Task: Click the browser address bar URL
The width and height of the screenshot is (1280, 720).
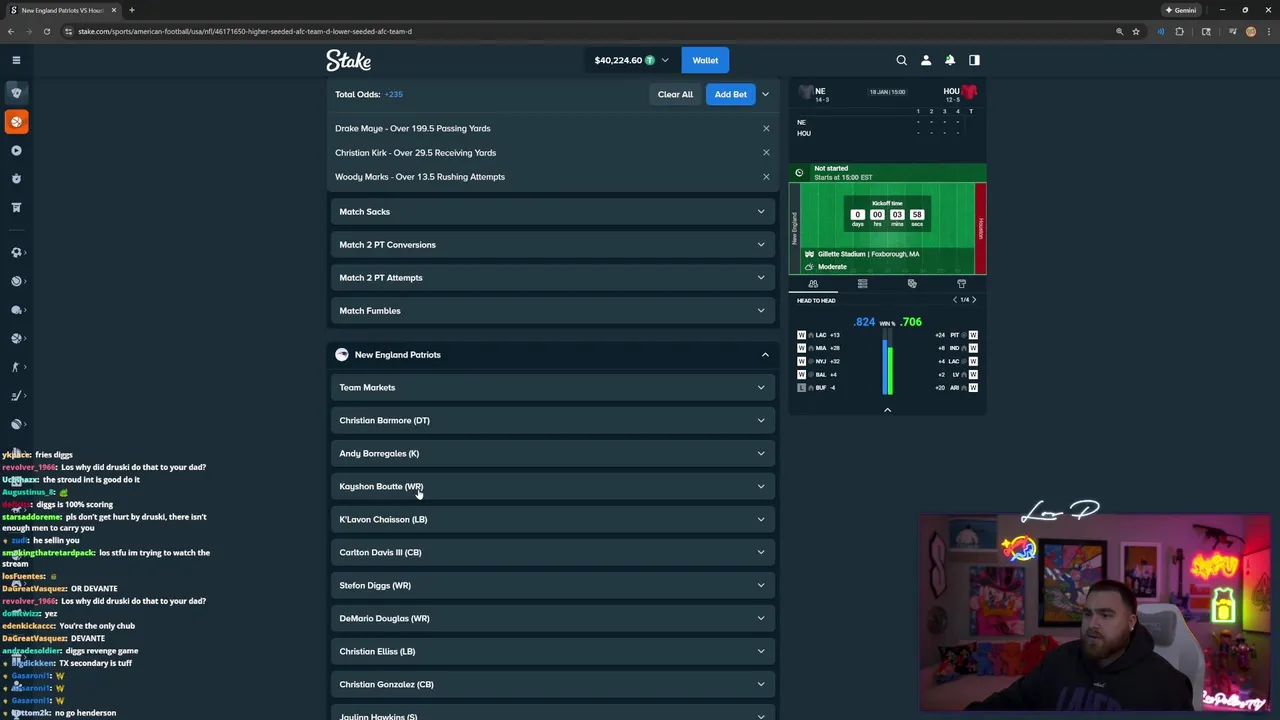Action: tap(245, 31)
